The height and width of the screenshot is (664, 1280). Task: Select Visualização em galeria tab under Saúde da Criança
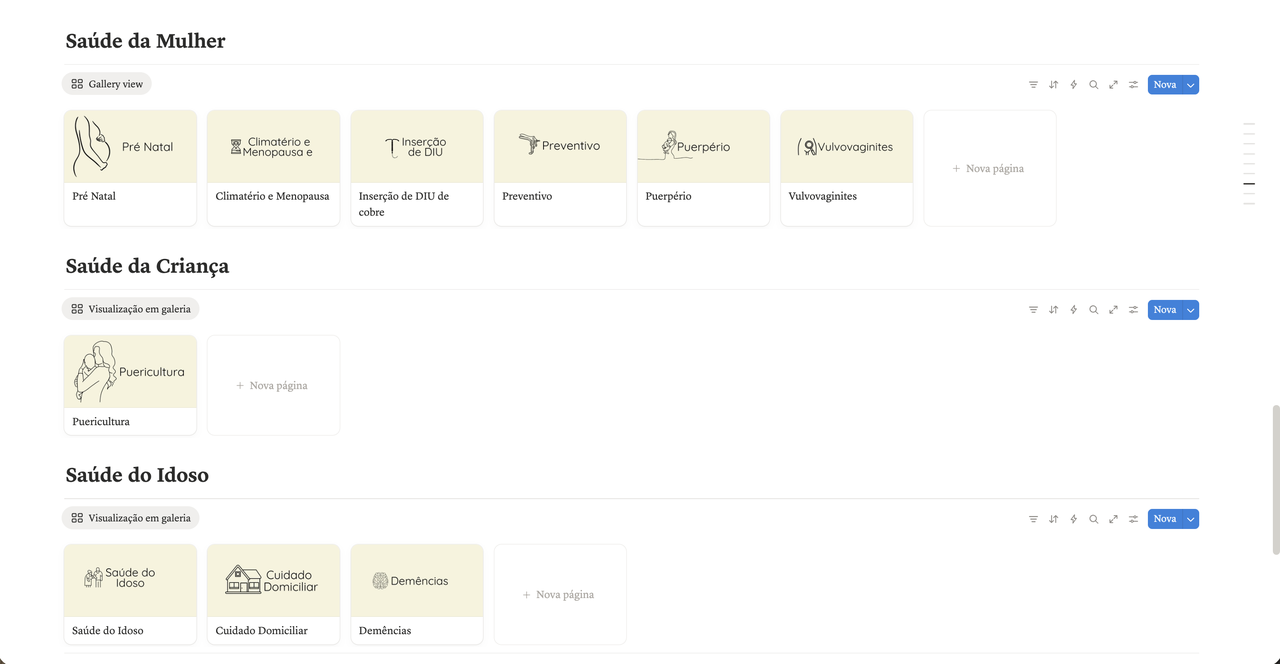130,309
